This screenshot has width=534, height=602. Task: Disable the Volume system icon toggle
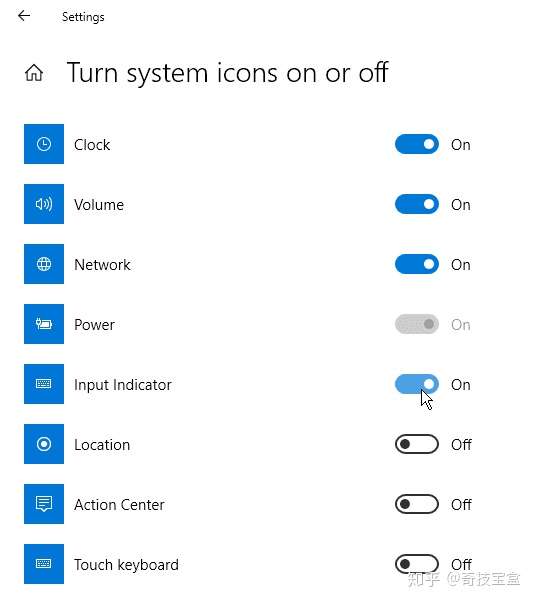click(417, 204)
